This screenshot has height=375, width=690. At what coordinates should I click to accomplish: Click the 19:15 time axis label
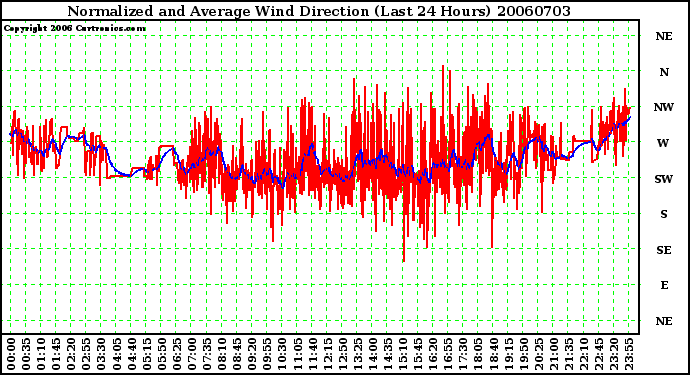coord(508,354)
